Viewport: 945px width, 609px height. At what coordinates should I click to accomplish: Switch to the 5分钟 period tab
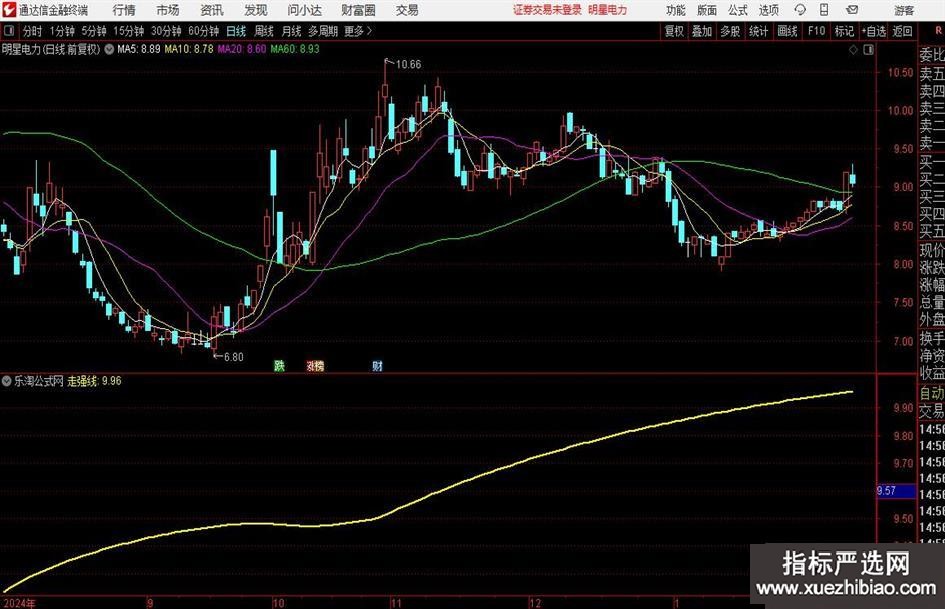(94, 31)
